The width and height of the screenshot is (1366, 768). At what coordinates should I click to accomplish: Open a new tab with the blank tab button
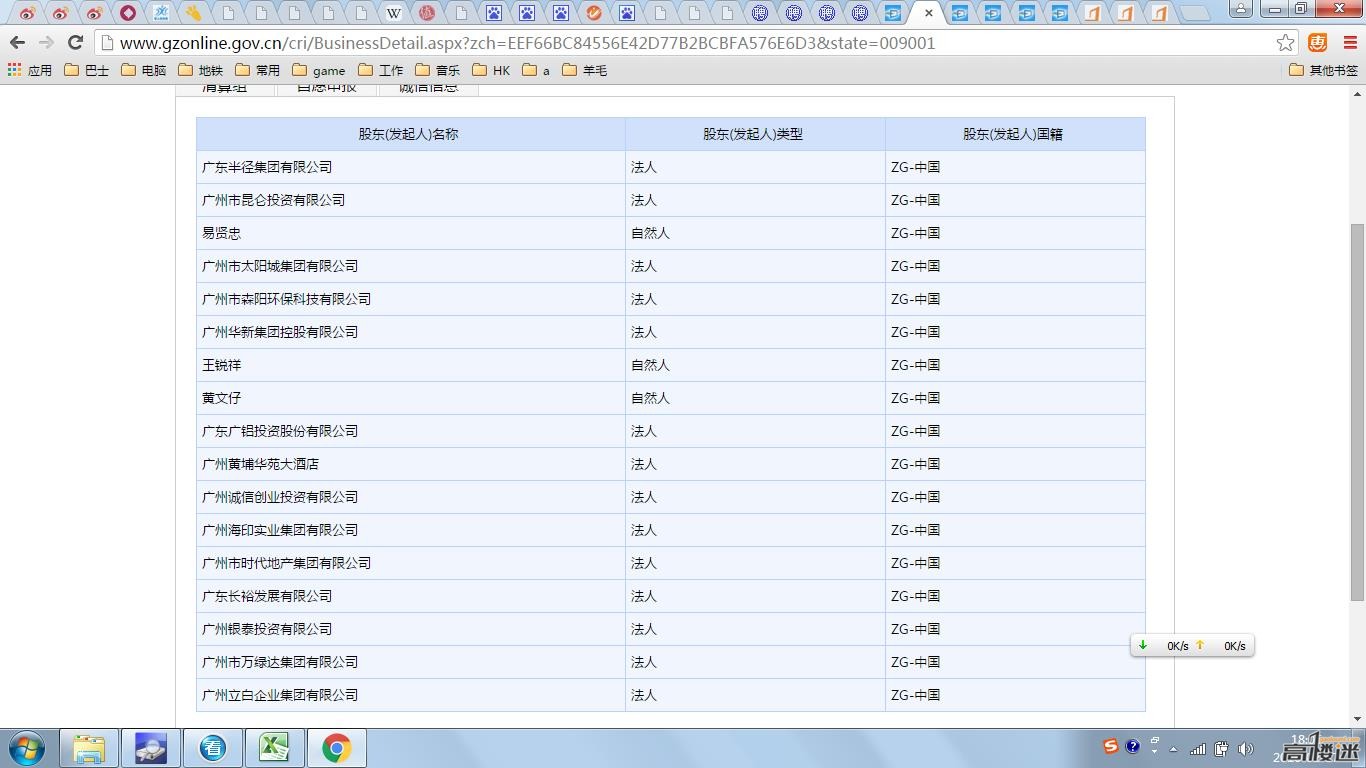(x=1194, y=14)
